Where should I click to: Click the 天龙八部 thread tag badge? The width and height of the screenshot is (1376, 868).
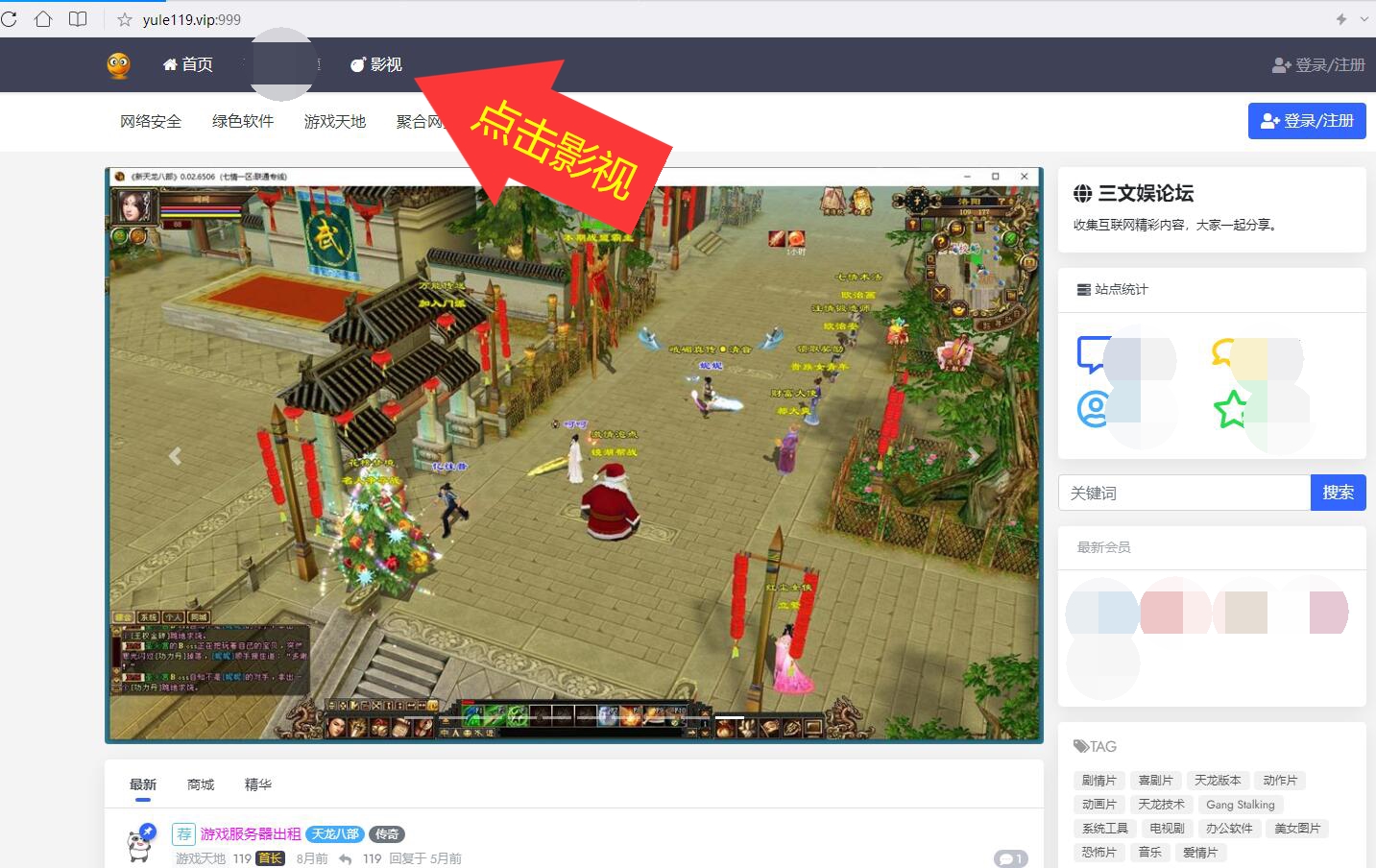[335, 833]
